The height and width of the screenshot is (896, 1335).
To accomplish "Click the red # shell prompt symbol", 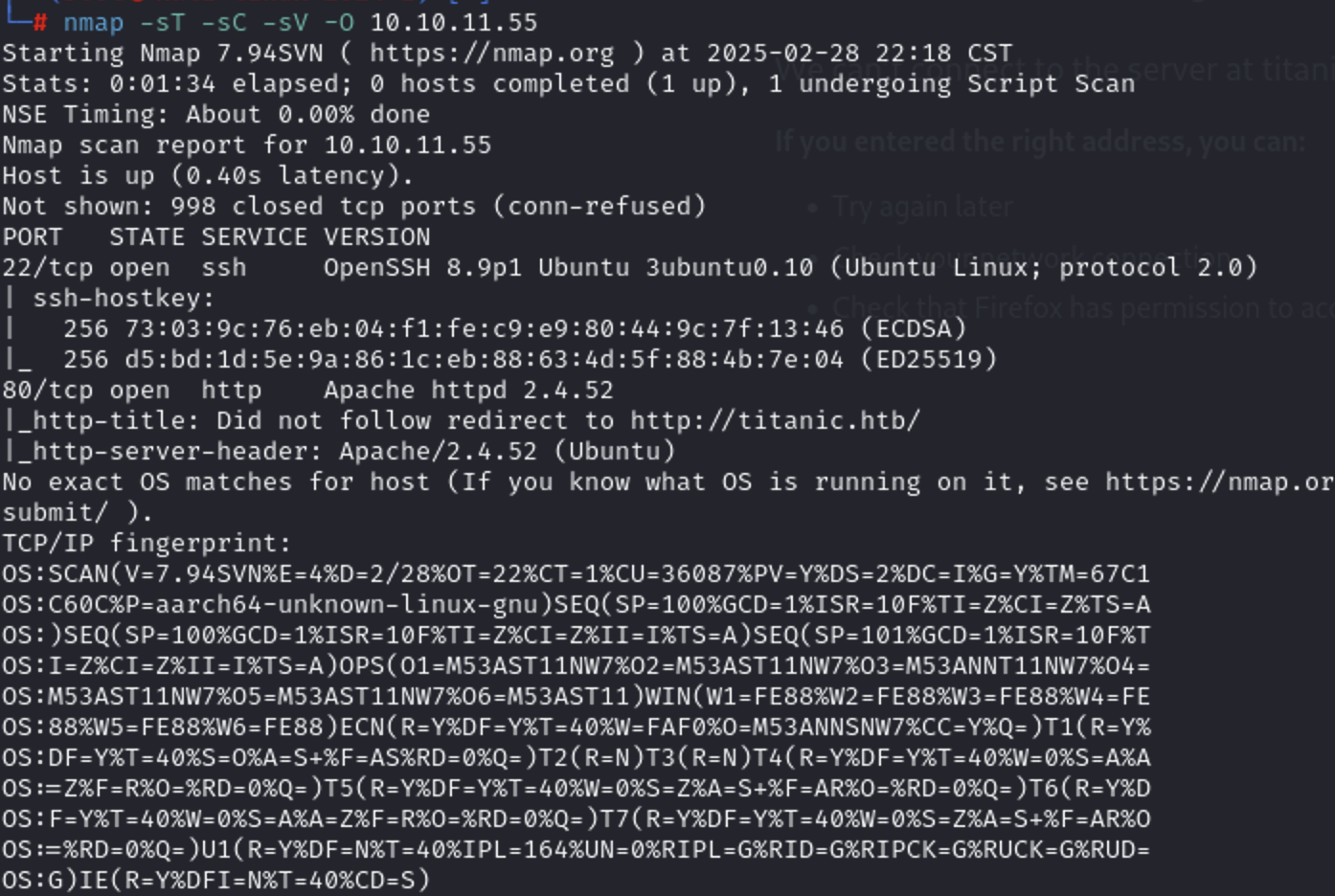I will click(40, 23).
